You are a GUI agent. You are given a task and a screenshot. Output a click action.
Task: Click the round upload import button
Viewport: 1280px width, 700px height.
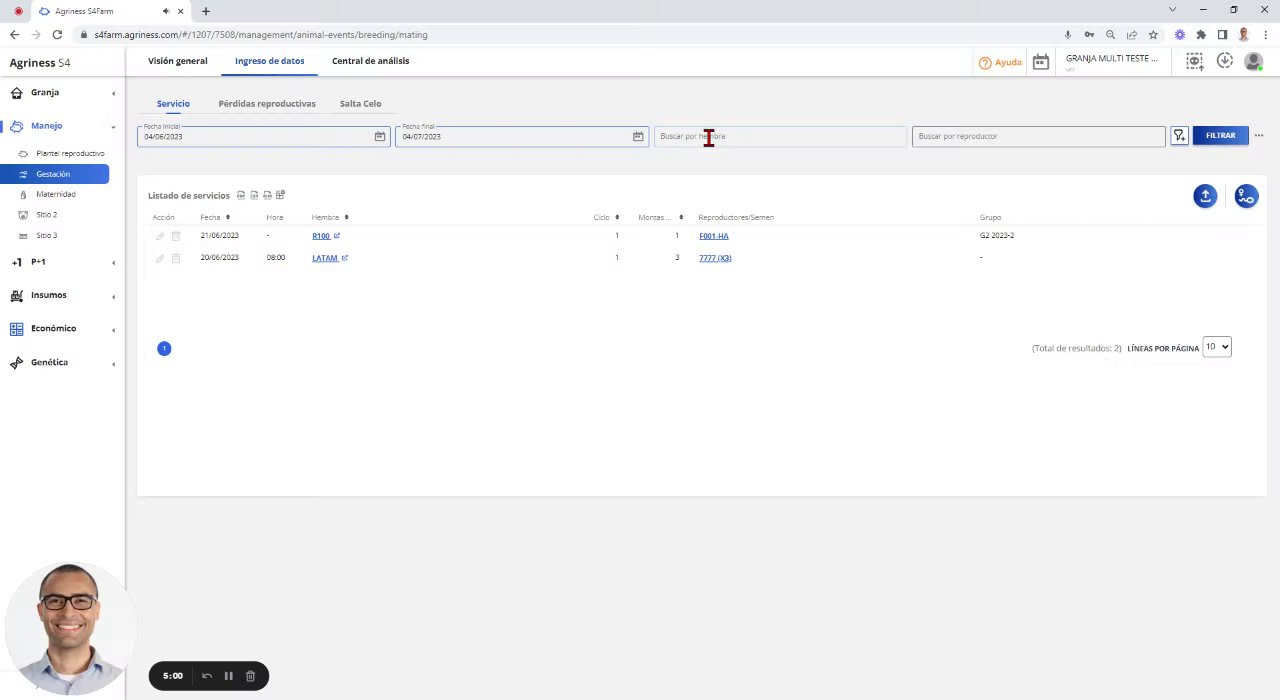point(1205,196)
